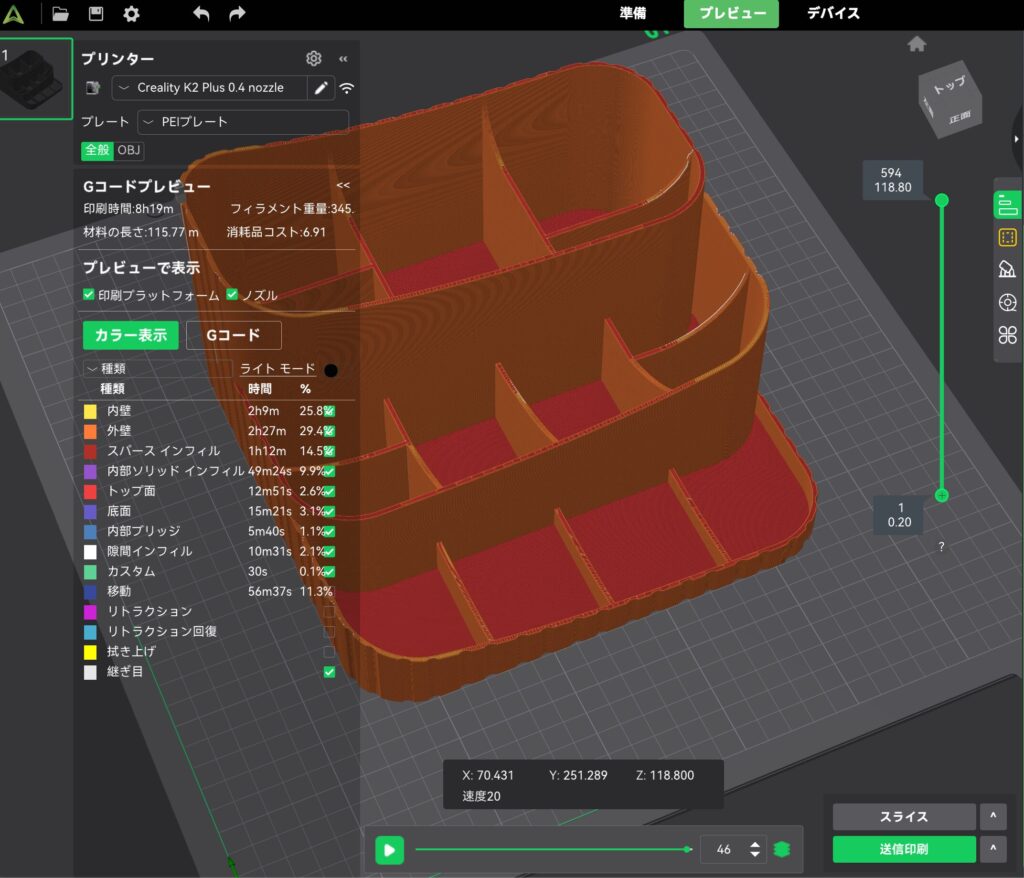Open the slicer settings gear in the toolbar
The height and width of the screenshot is (878, 1024).
tap(130, 13)
